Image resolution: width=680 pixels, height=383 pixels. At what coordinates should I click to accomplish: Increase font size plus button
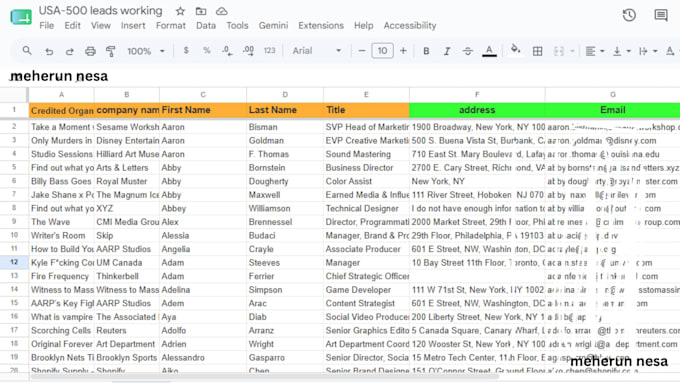[403, 51]
